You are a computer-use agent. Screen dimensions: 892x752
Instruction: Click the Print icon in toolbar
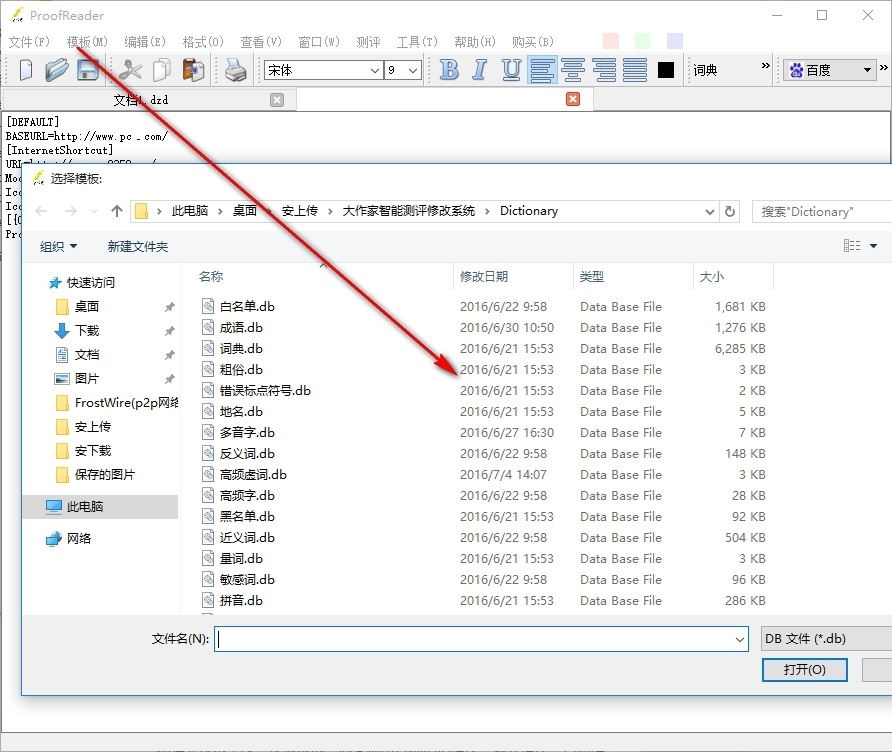click(235, 70)
